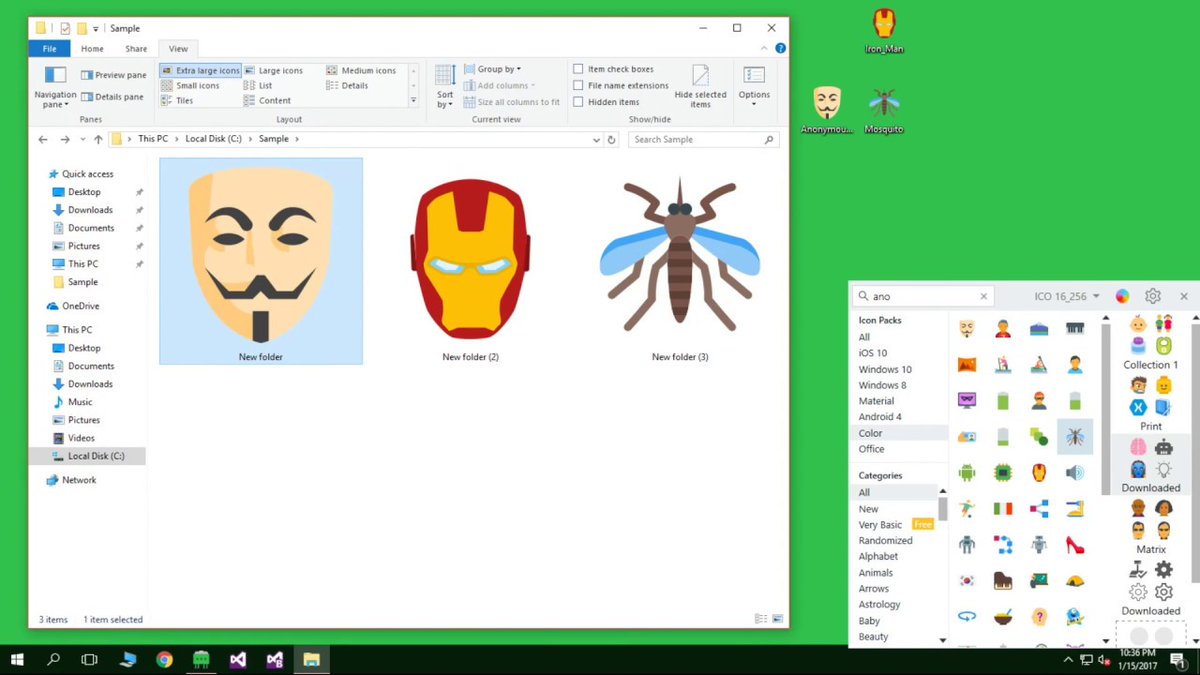Select the grand piano icon
This screenshot has height=675, width=1200.
point(1003,581)
